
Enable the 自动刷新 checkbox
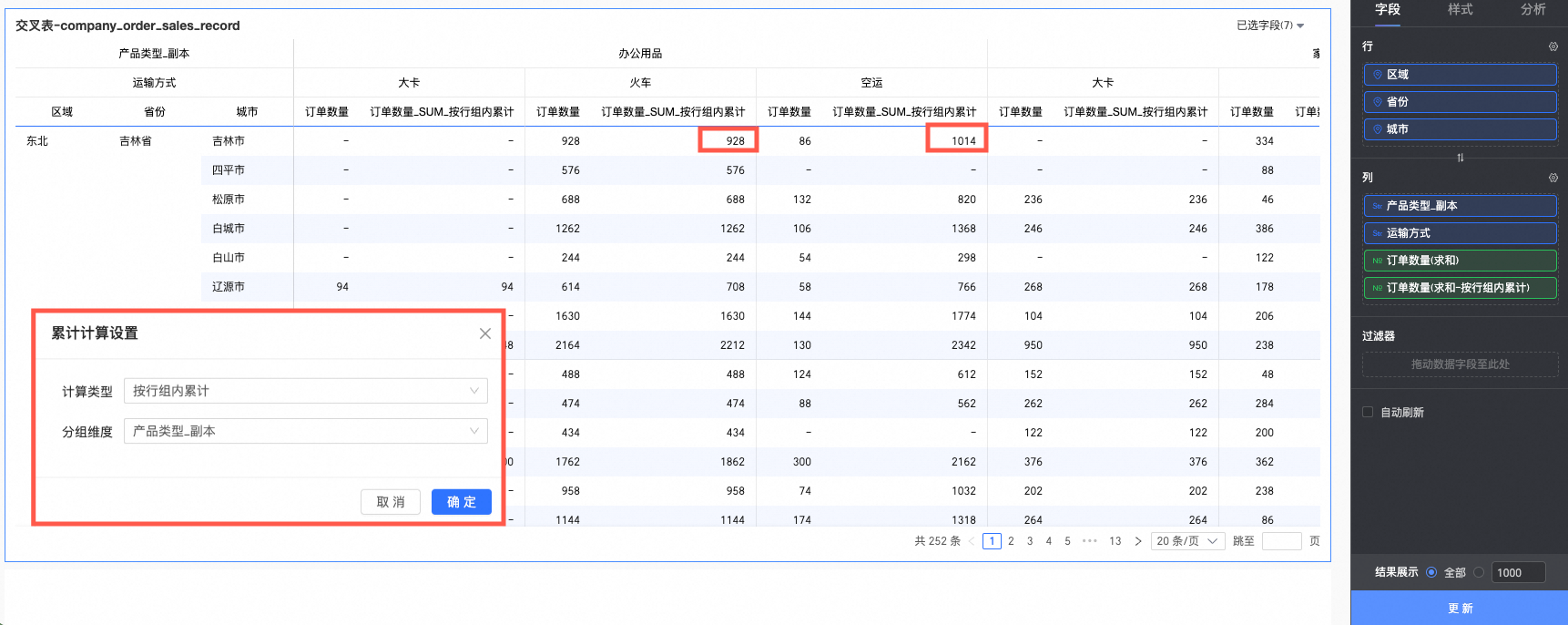coord(1368,412)
